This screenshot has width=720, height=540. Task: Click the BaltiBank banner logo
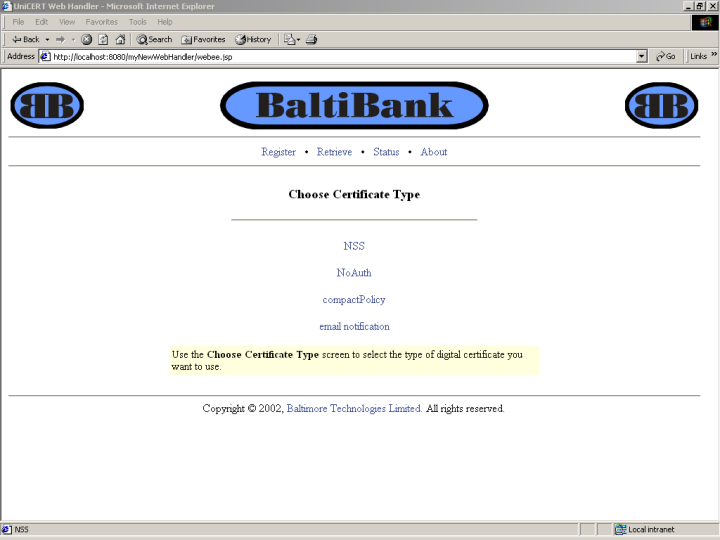(354, 105)
